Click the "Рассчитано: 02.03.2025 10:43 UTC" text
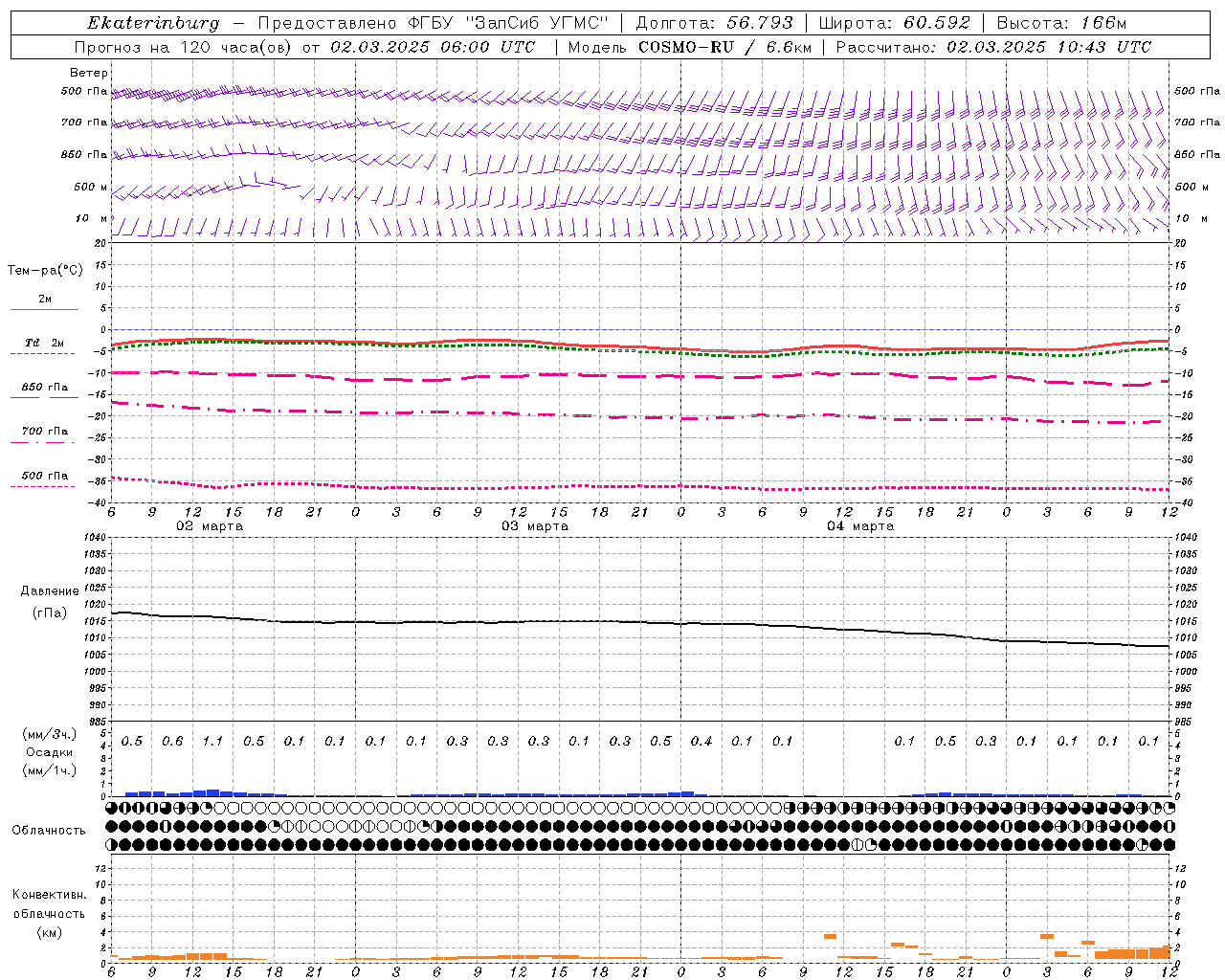 pyautogui.click(x=993, y=47)
